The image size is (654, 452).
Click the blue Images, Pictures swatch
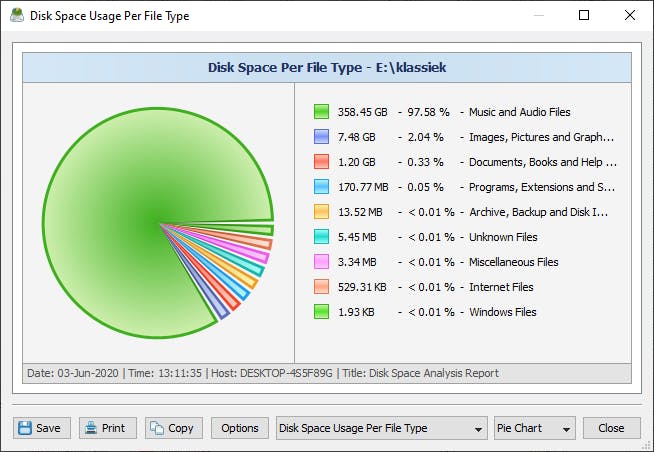(x=321, y=137)
